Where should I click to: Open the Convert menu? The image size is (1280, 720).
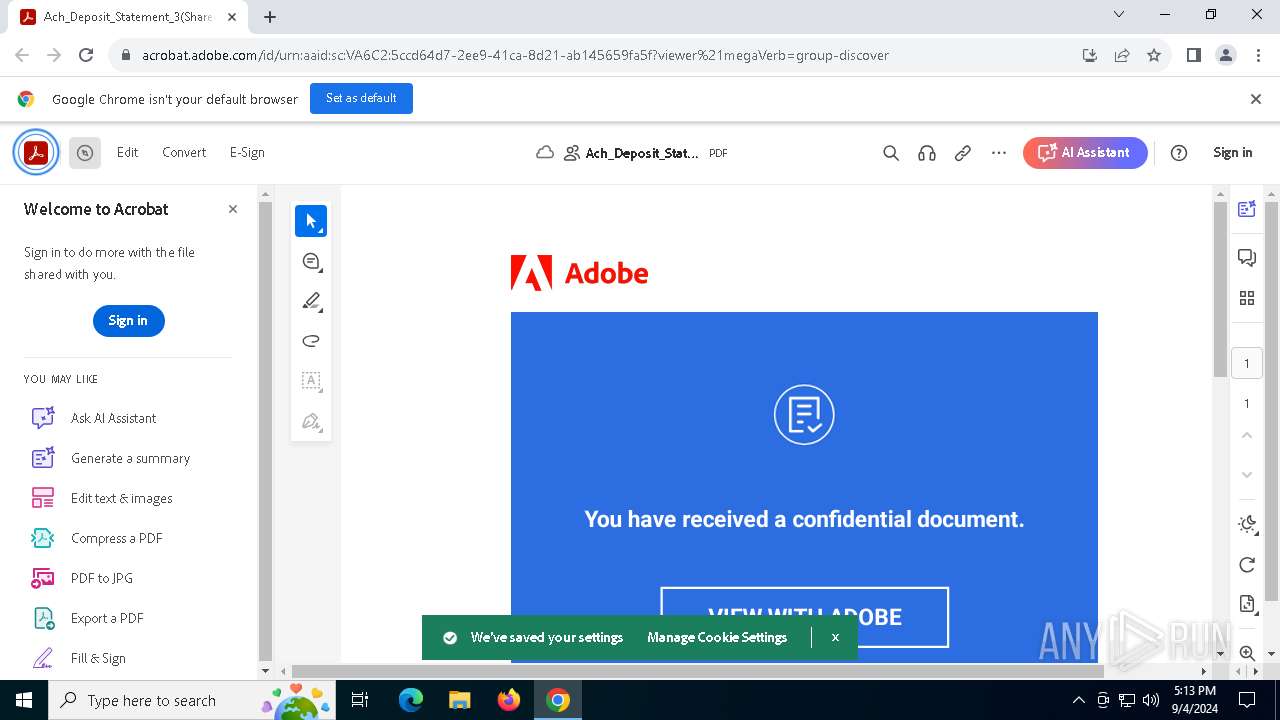click(x=184, y=153)
